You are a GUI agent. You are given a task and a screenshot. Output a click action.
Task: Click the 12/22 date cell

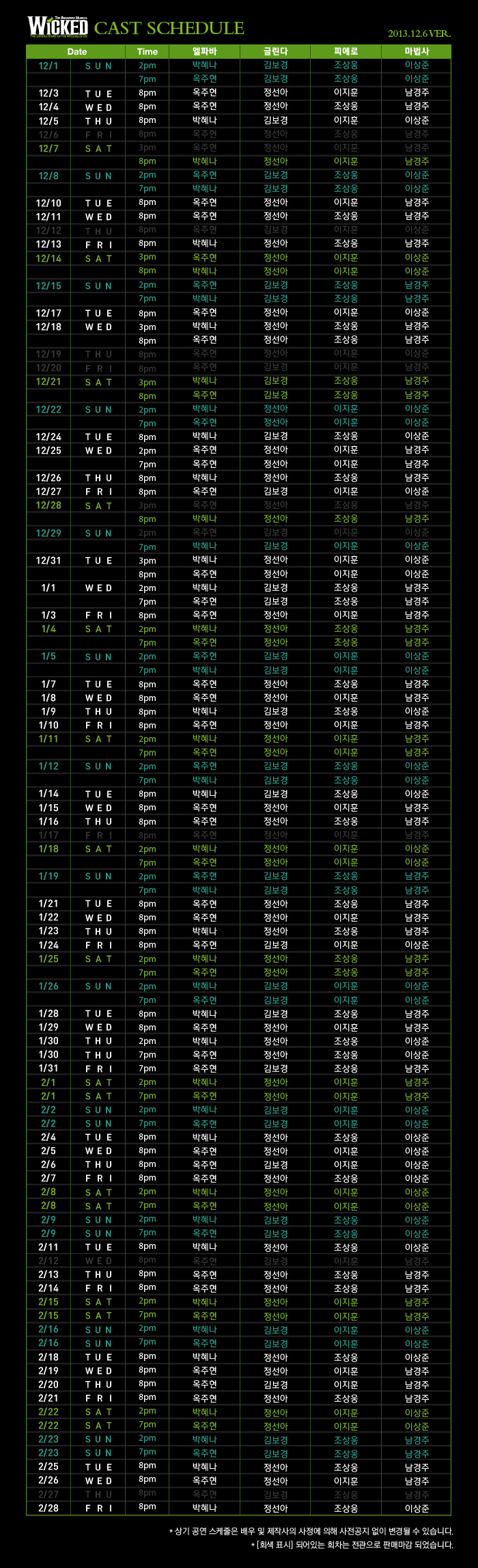click(48, 409)
